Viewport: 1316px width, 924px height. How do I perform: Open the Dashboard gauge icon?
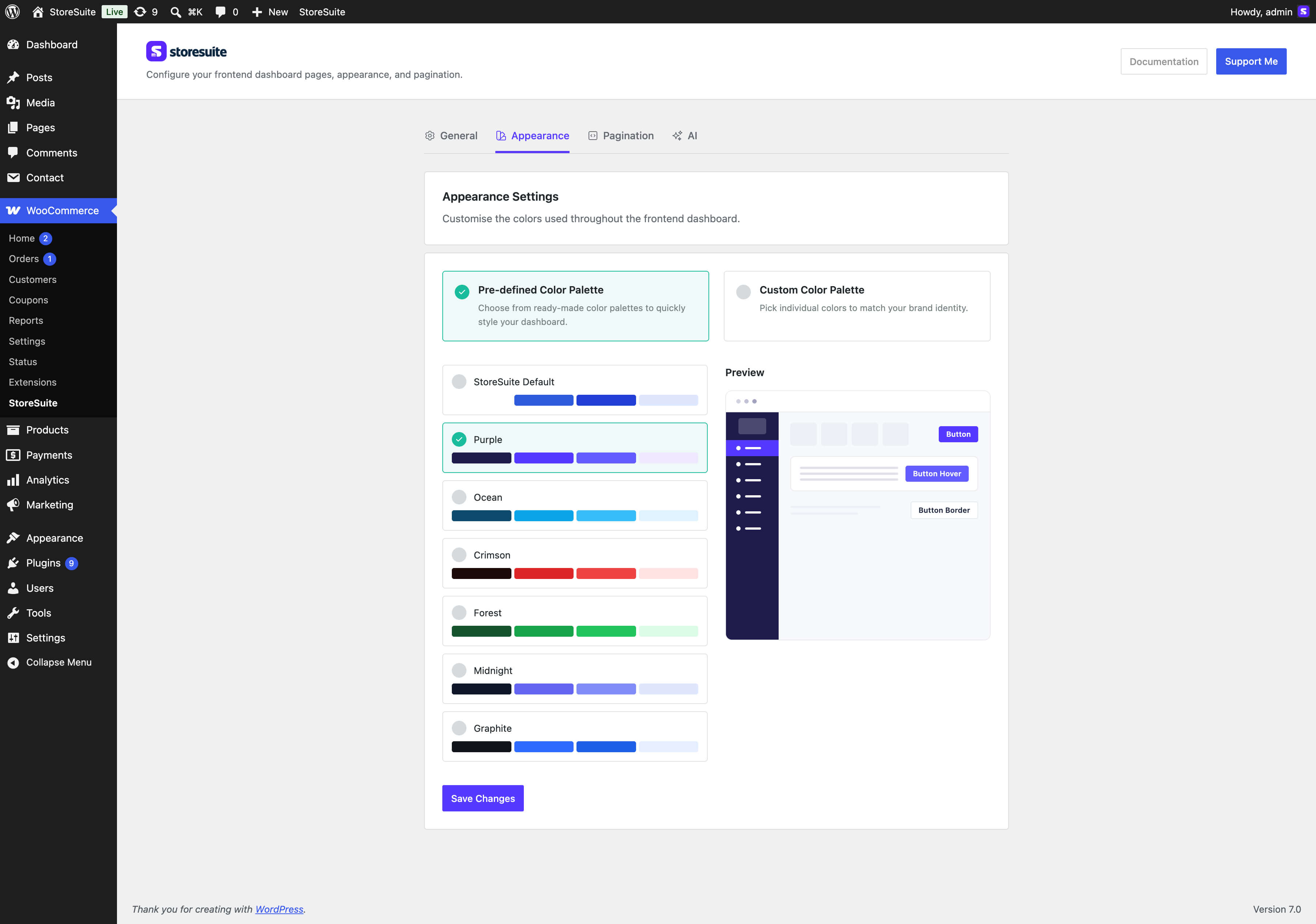[x=13, y=45]
